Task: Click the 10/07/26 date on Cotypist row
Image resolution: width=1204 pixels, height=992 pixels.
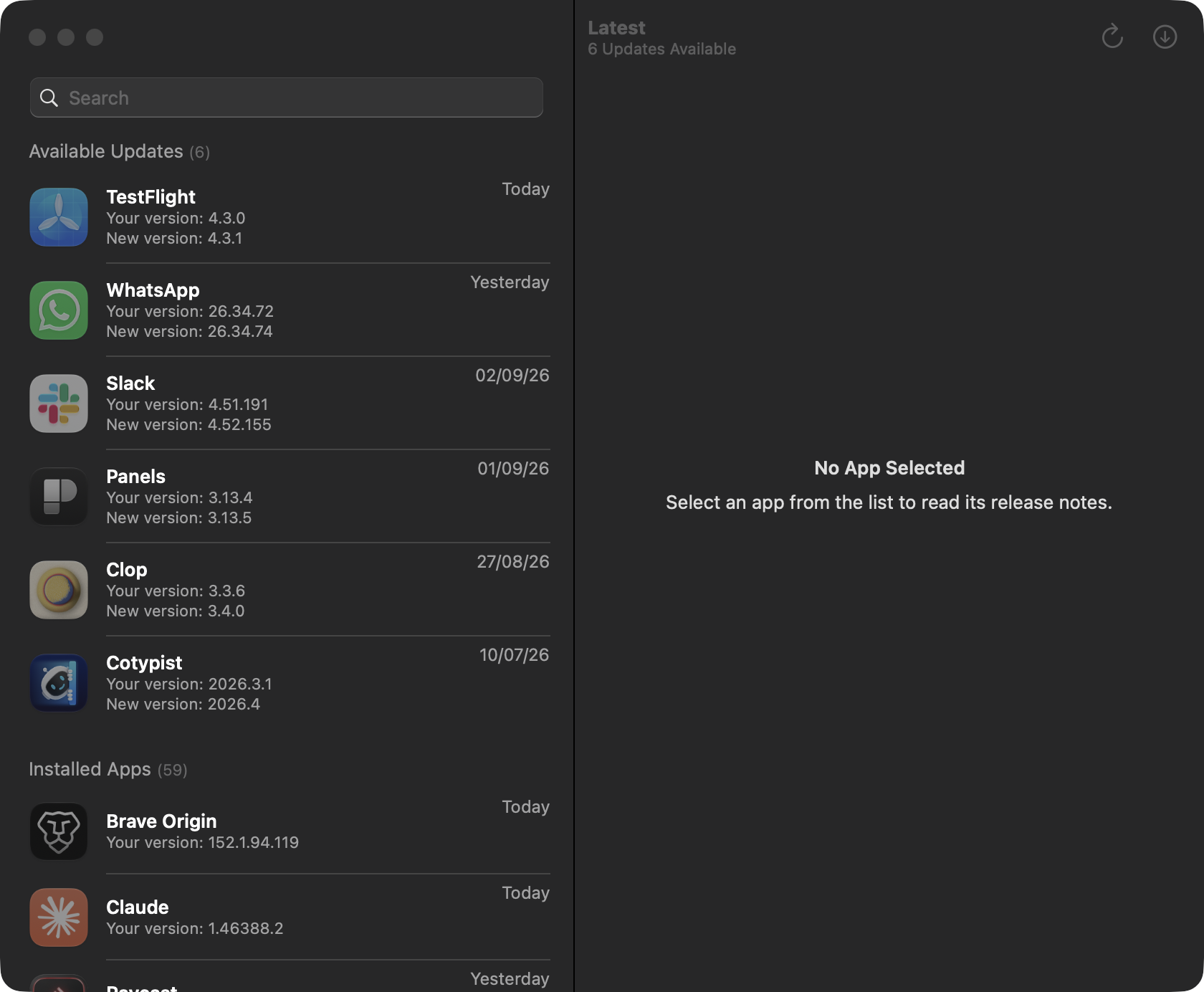Action: click(514, 655)
